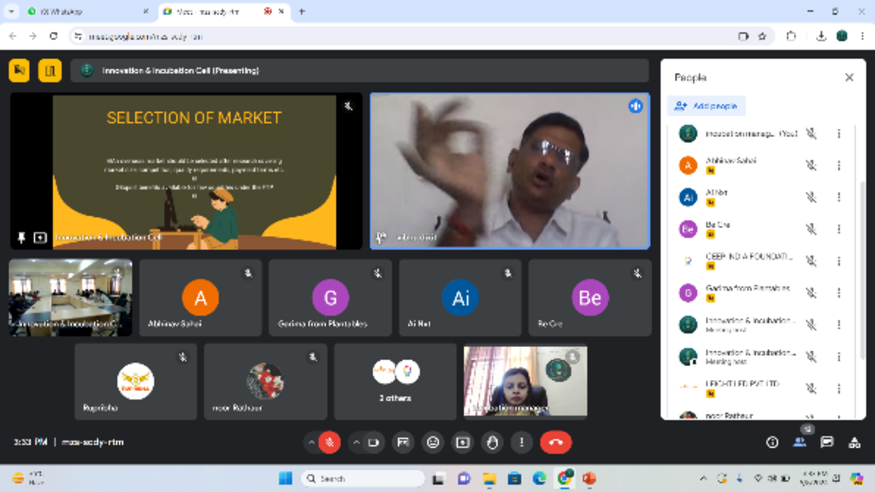Expand camera video settings arrow
This screenshot has width=875, height=492.
356,442
